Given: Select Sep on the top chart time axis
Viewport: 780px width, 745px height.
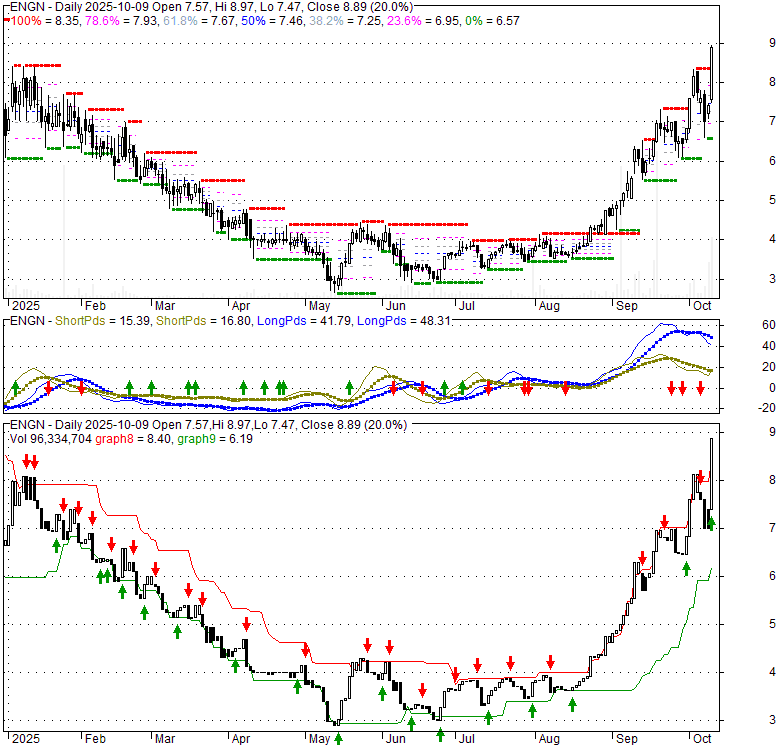Looking at the screenshot, I should (627, 306).
